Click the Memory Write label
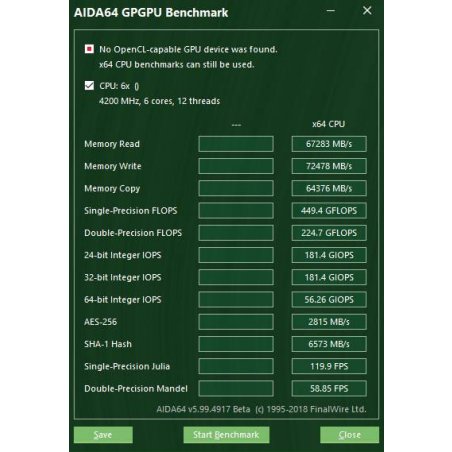The height and width of the screenshot is (452, 452). [113, 166]
